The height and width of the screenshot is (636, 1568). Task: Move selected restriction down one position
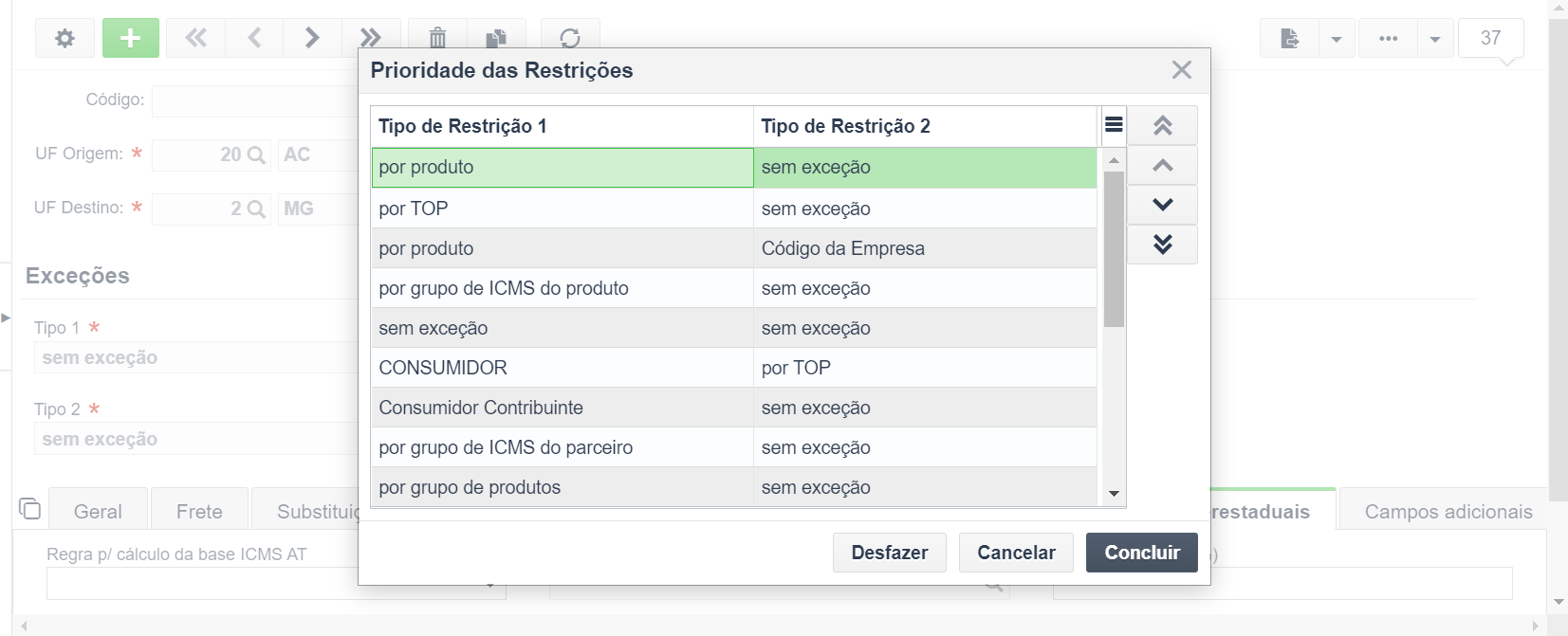tap(1162, 205)
